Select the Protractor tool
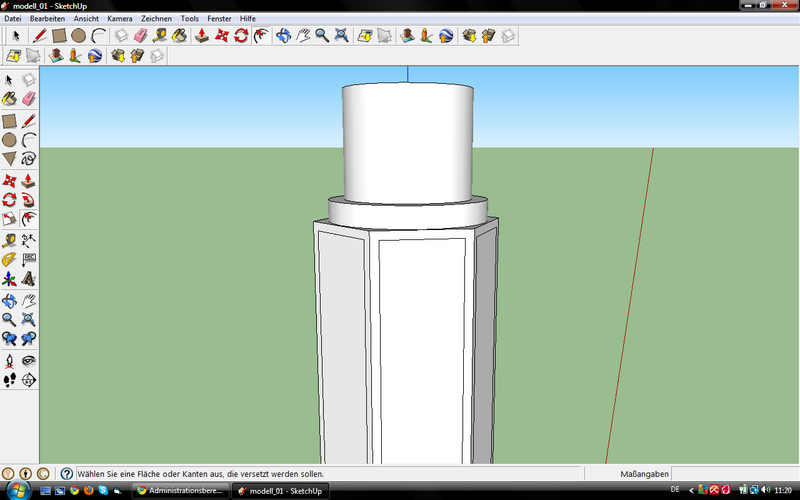Viewport: 800px width, 500px height. [9, 259]
